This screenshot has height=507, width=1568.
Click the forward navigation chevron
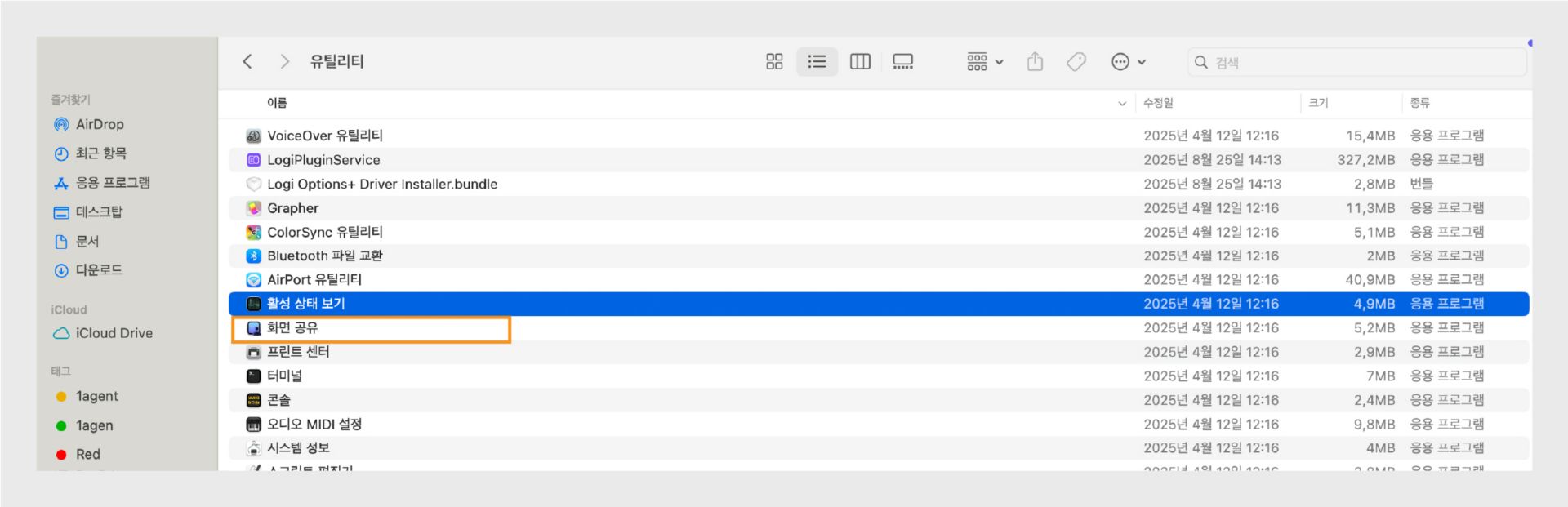(284, 62)
